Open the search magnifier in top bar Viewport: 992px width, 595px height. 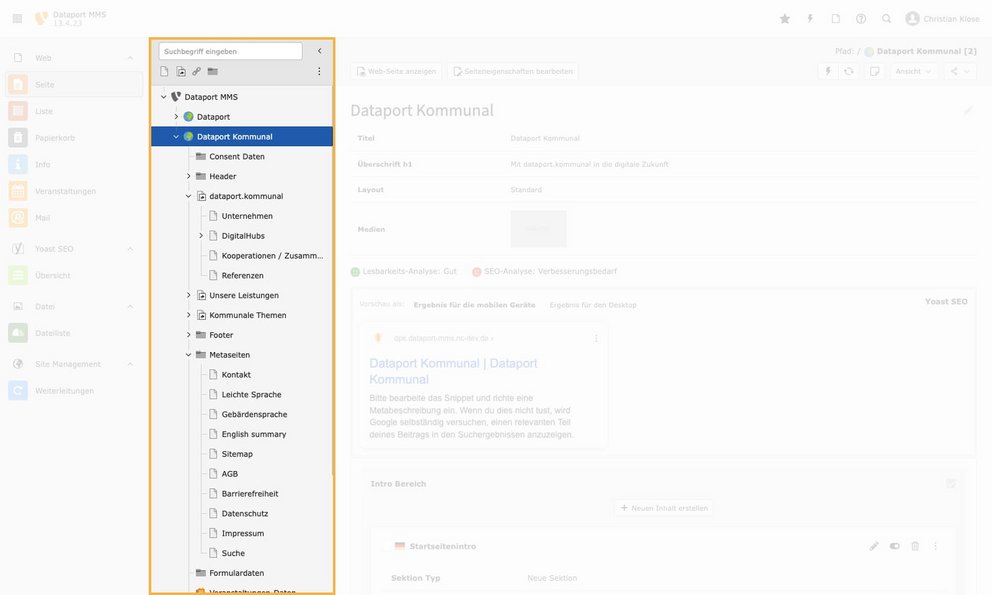coord(886,19)
